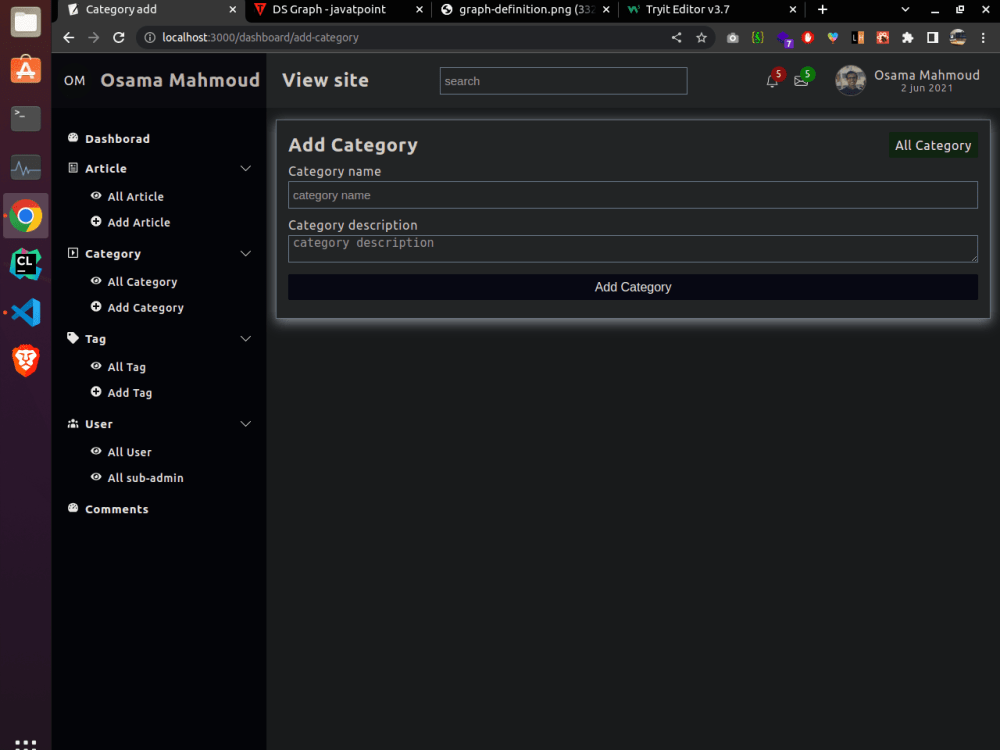Image resolution: width=1000 pixels, height=750 pixels.
Task: Submit with the Add Category button
Action: coord(633,287)
